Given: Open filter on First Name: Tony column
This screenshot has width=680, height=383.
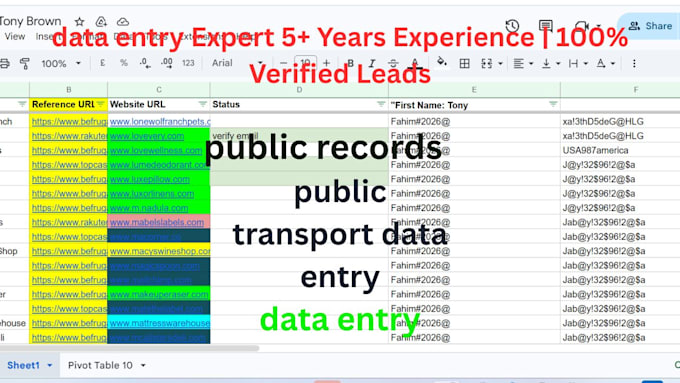Looking at the screenshot, I should pos(553,104).
